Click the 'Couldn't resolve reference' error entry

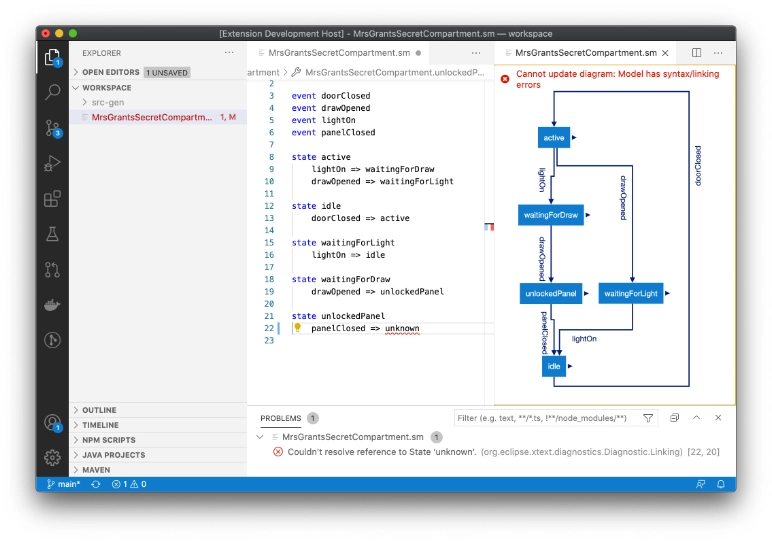(497, 452)
